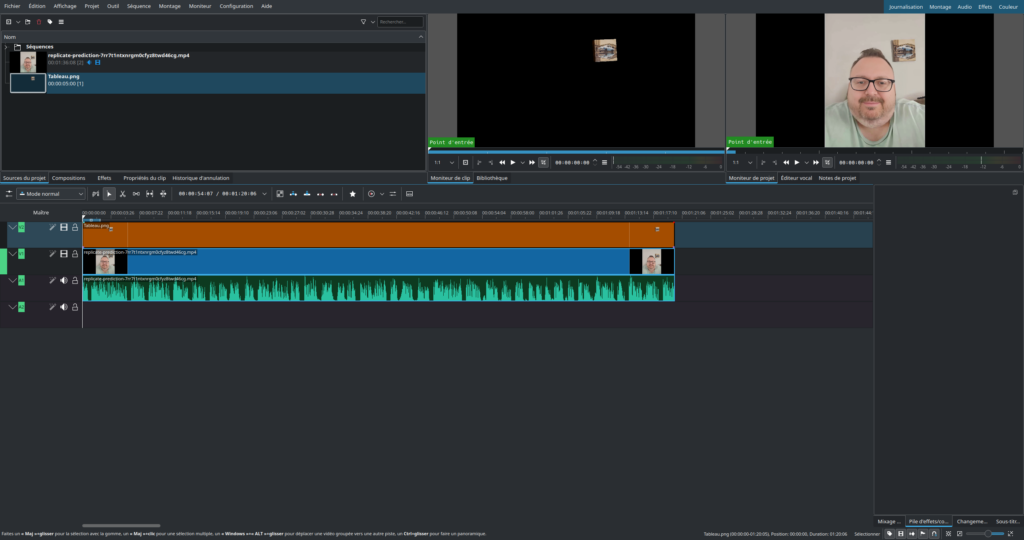Rewind in the project monitor
Image resolution: width=1024 pixels, height=540 pixels.
tap(786, 163)
